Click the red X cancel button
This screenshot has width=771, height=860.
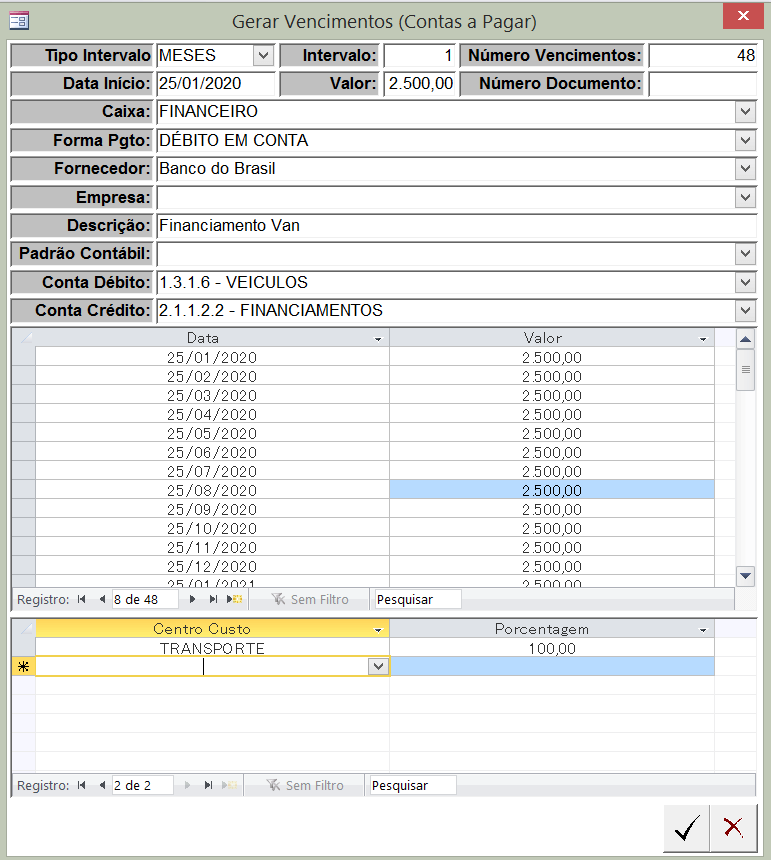coord(734,827)
